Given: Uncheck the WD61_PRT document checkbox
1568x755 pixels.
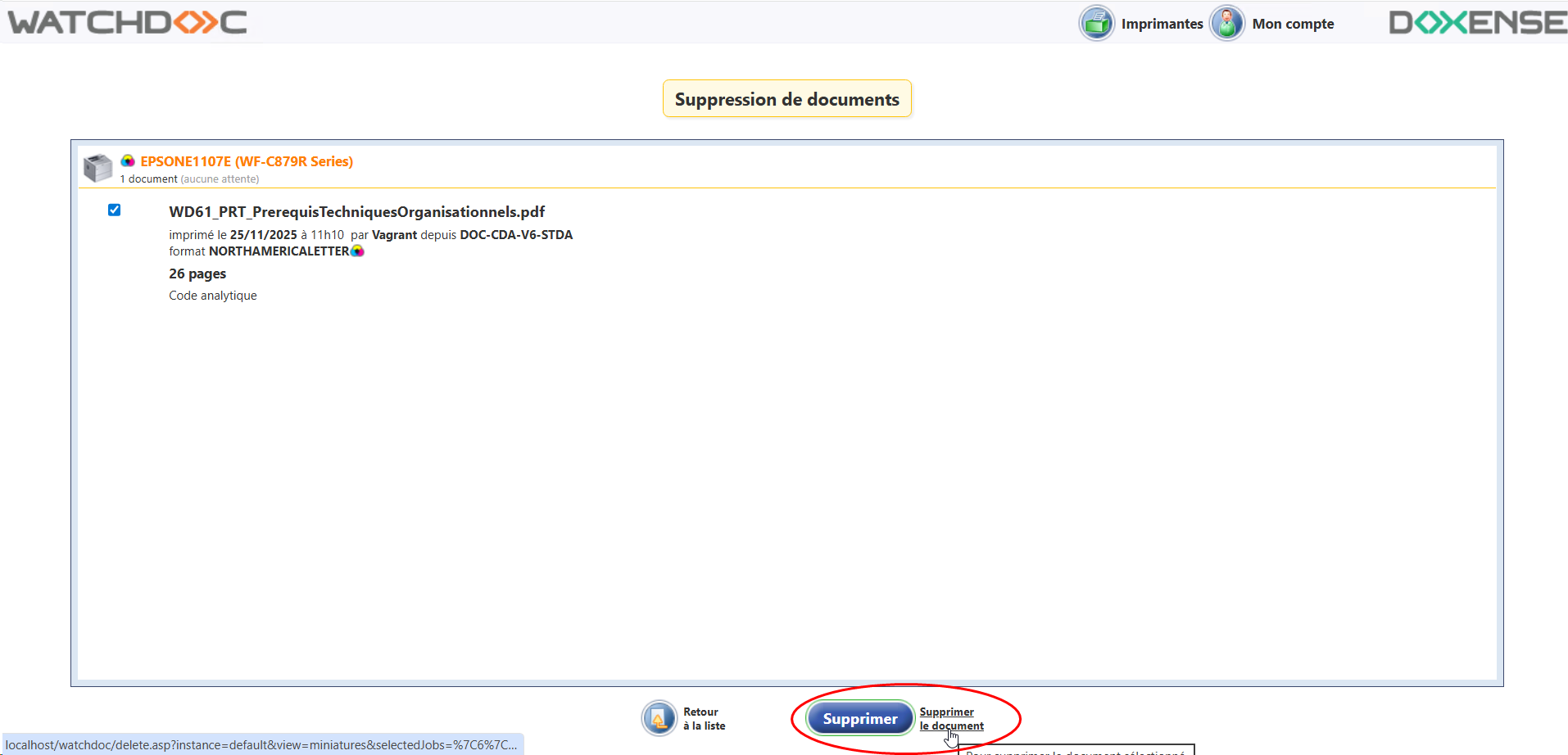Looking at the screenshot, I should pyautogui.click(x=115, y=210).
